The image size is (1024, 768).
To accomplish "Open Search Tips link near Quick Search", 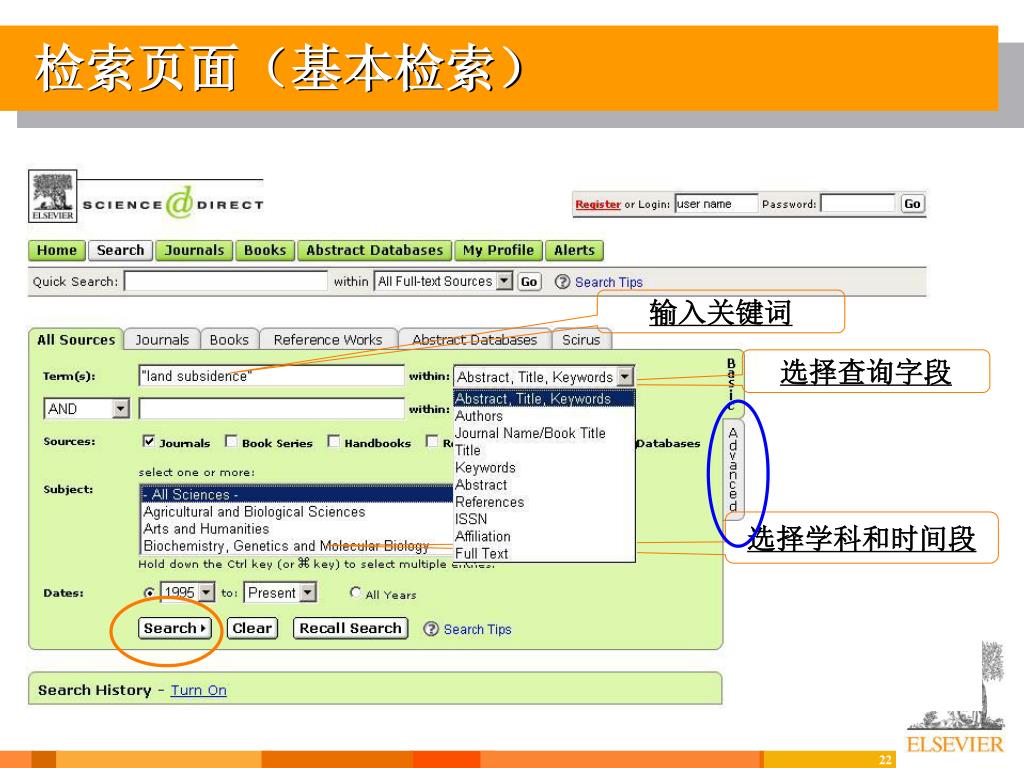I will coord(609,282).
